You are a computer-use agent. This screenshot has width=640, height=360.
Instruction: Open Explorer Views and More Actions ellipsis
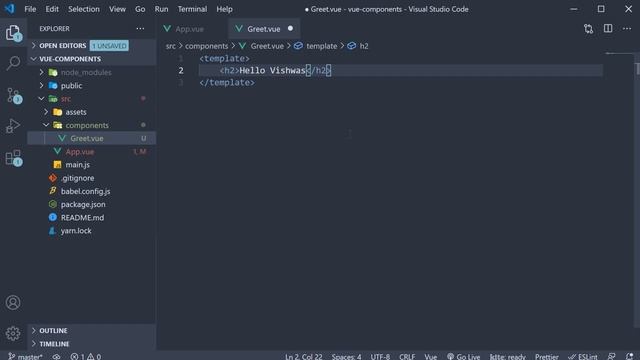140,29
